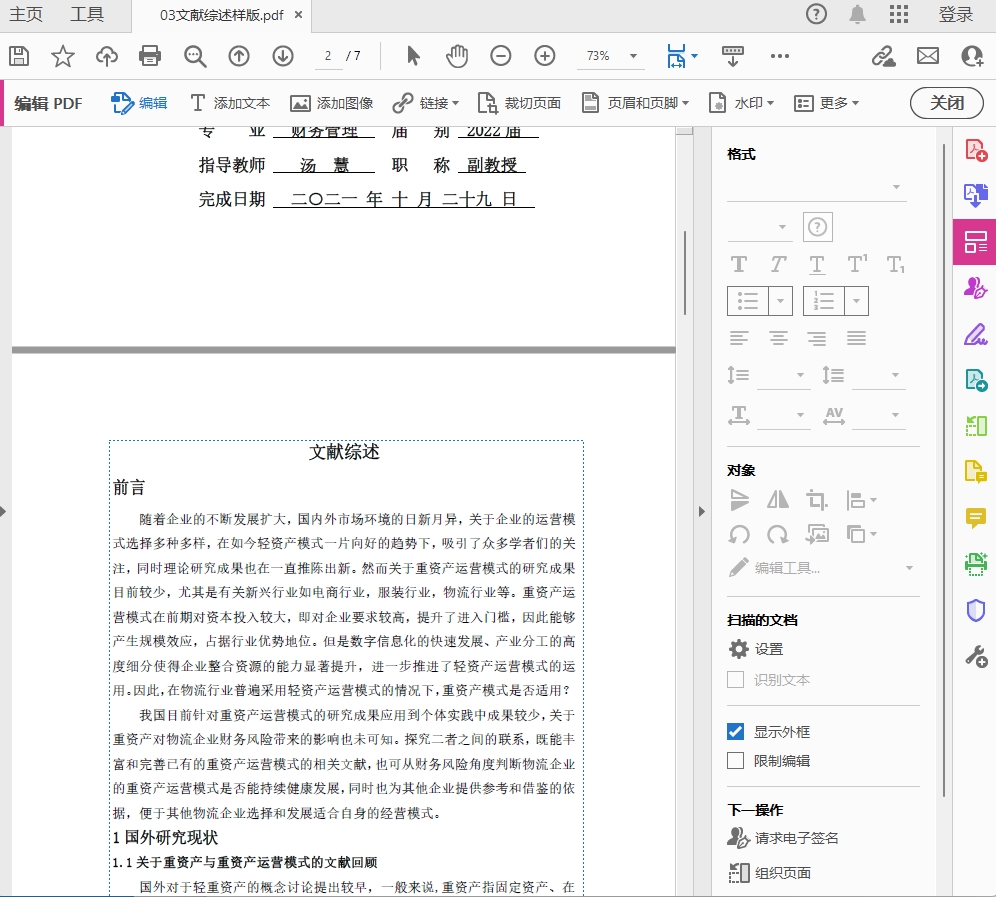Open the 工具 tab
Viewport: 996px width, 897px height.
(x=87, y=14)
